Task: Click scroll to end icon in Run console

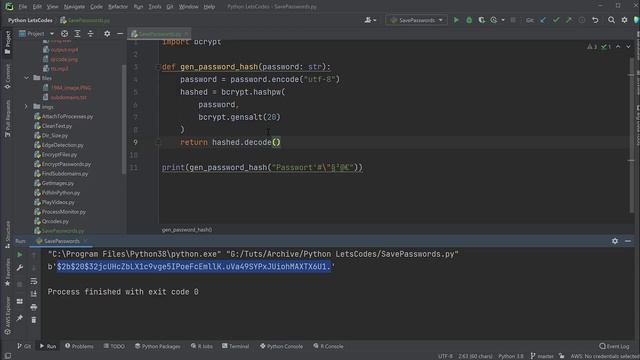Action: click(34, 294)
